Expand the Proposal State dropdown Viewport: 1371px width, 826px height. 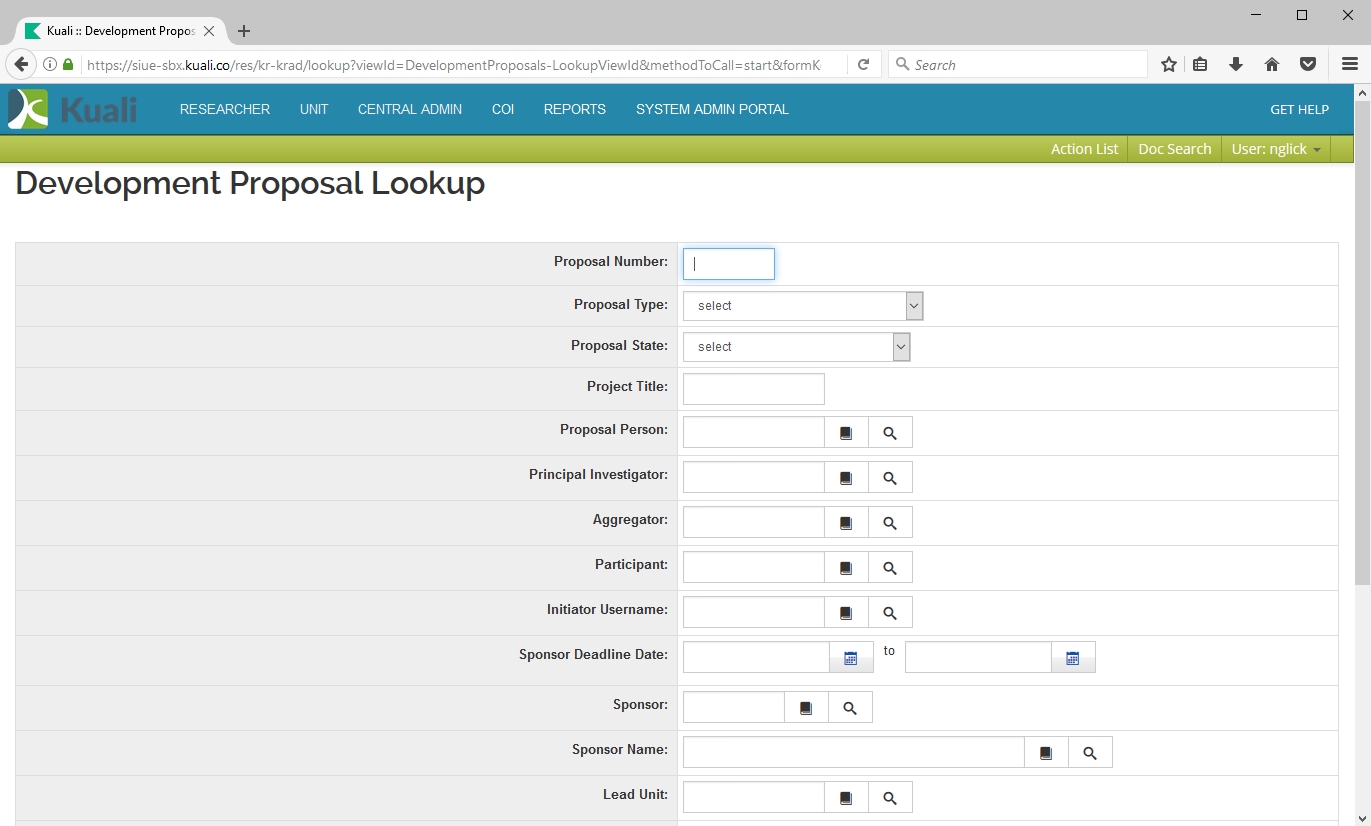(x=797, y=347)
